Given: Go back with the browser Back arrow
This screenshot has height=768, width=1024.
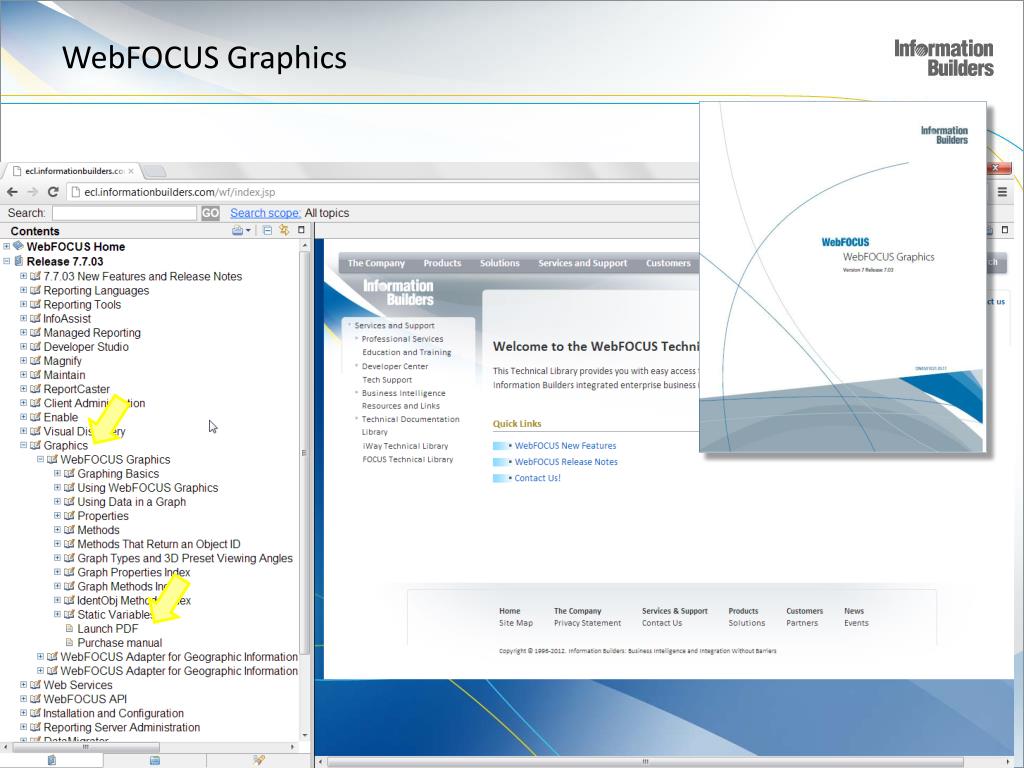Looking at the screenshot, I should point(12,192).
